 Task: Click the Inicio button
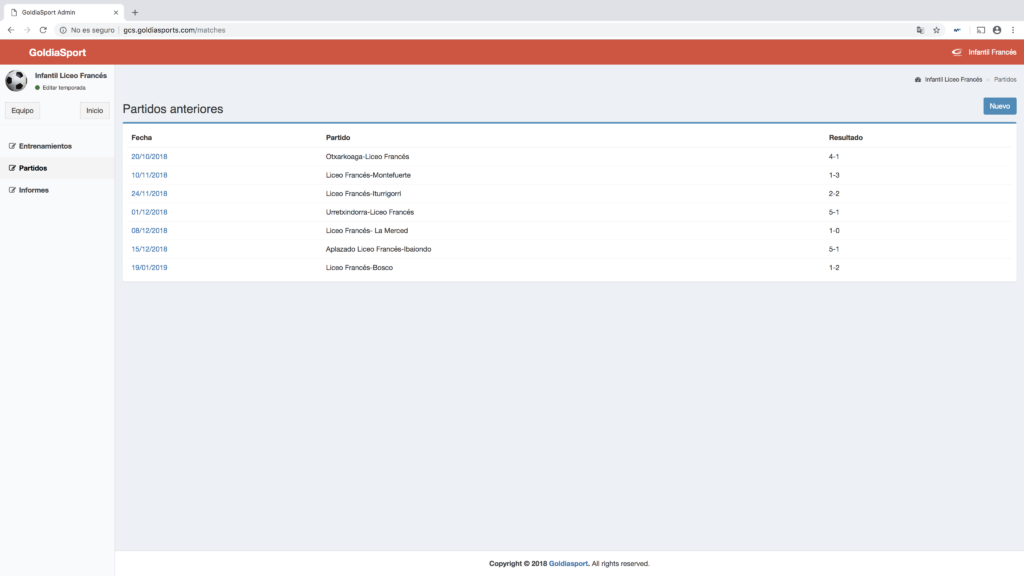coord(94,111)
